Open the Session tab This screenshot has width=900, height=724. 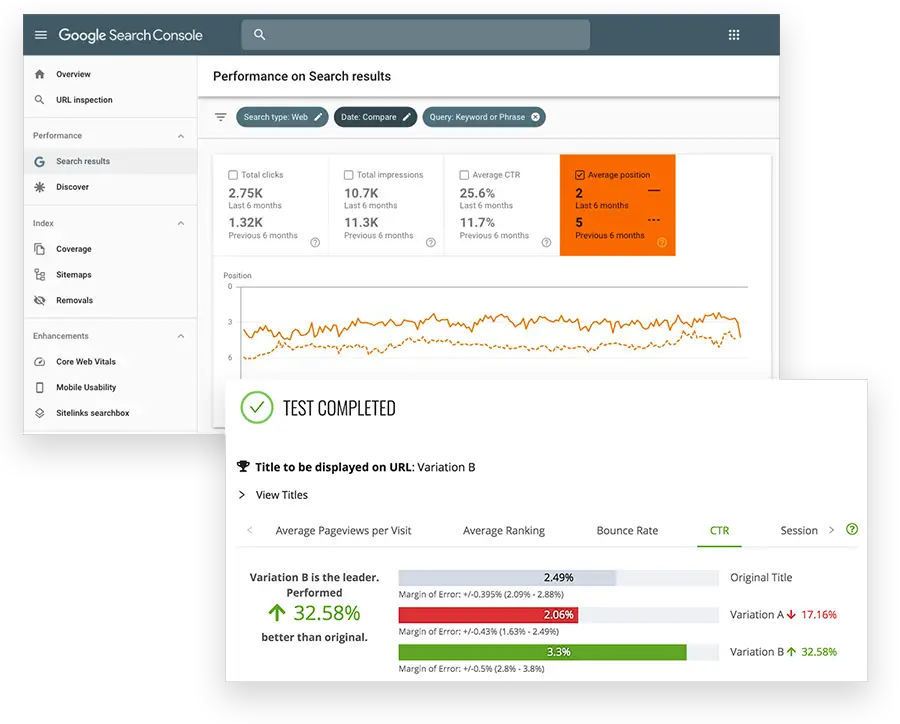tap(799, 531)
